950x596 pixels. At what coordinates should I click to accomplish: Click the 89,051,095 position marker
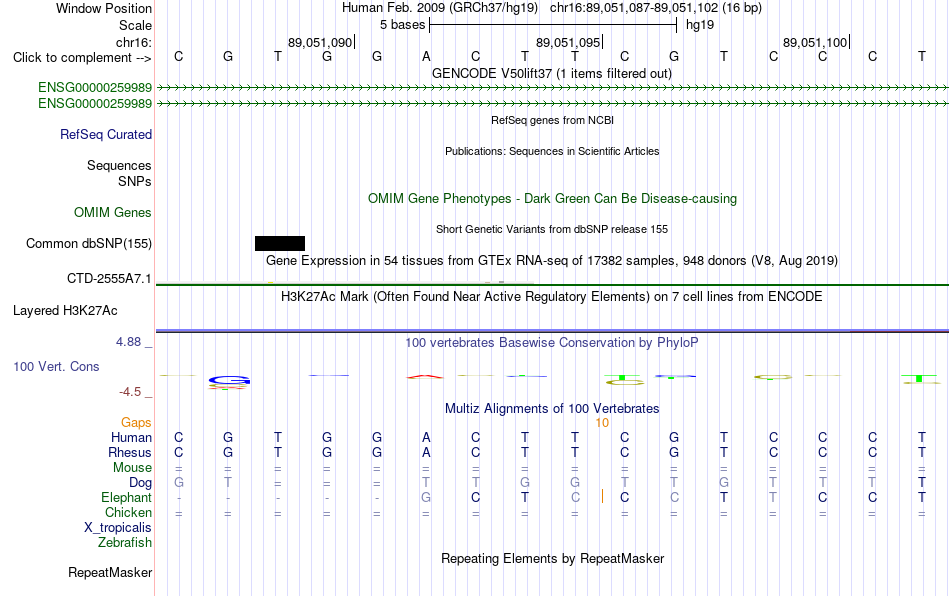coord(568,42)
